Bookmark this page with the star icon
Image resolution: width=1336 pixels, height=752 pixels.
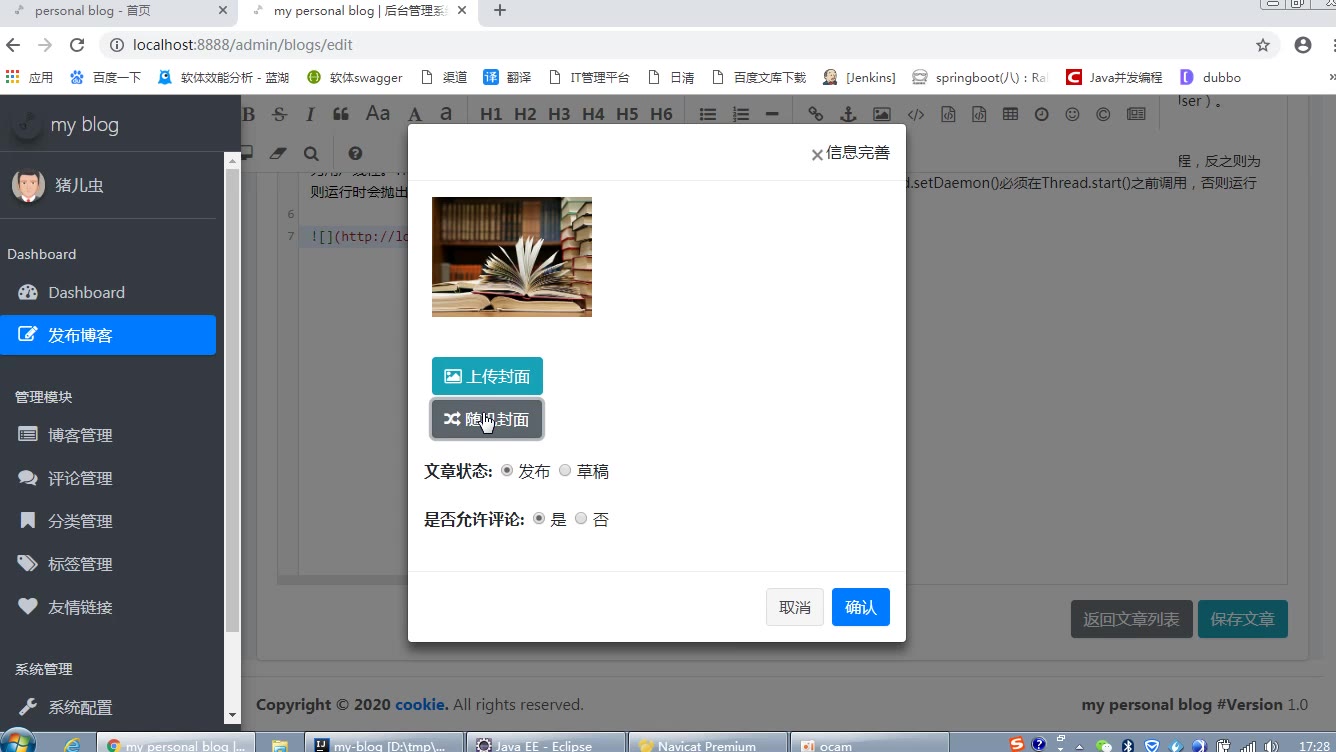coord(1263,45)
